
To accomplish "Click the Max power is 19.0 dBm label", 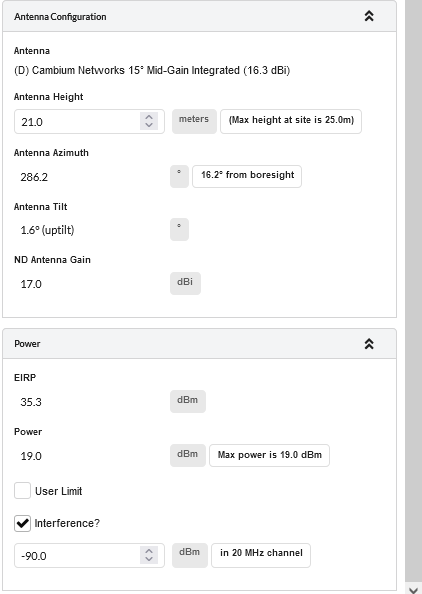I will click(269, 455).
